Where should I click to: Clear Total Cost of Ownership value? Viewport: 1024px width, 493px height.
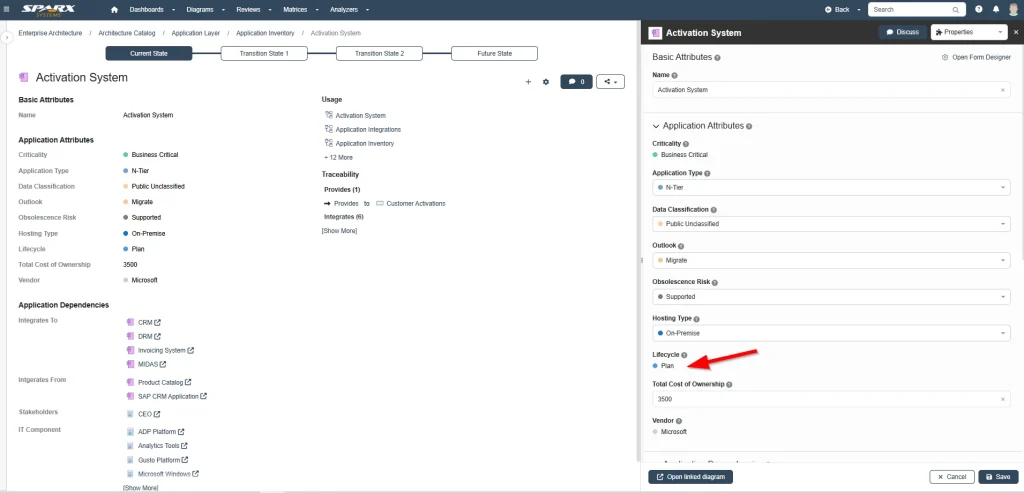(1002, 399)
